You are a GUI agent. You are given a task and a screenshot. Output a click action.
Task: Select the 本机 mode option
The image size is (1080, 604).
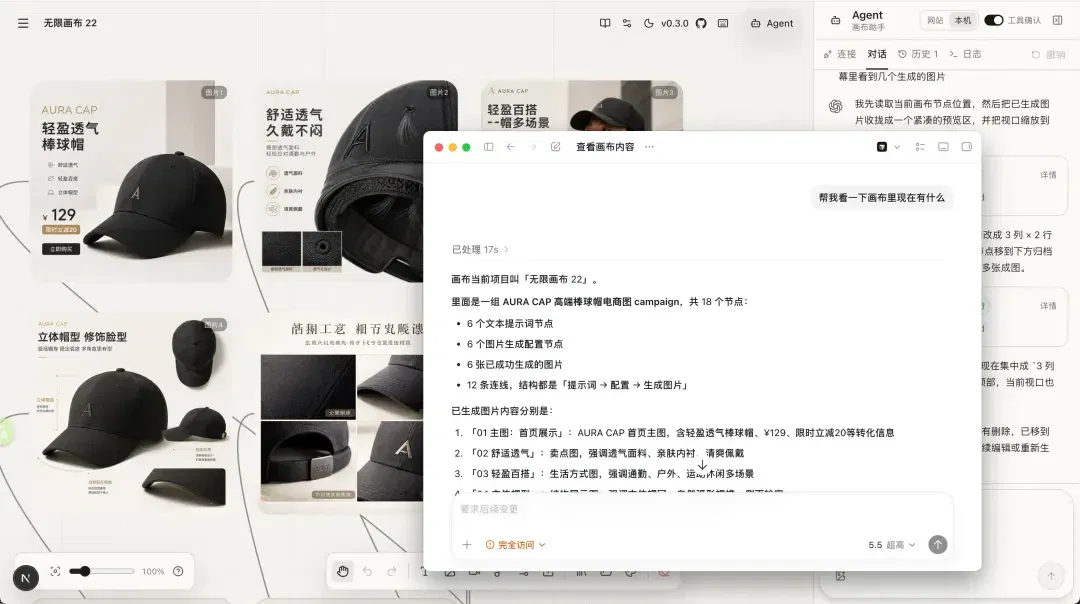[x=962, y=21]
